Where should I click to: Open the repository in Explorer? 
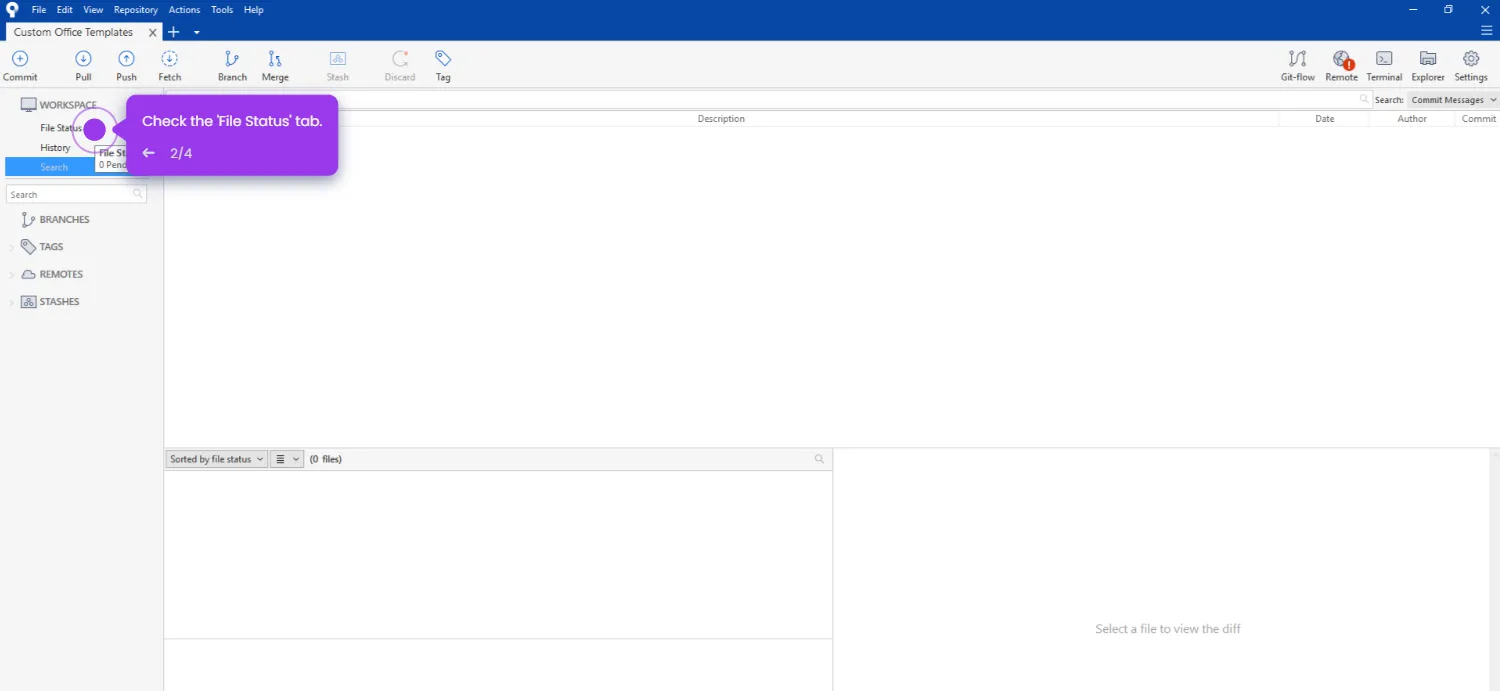coord(1428,66)
